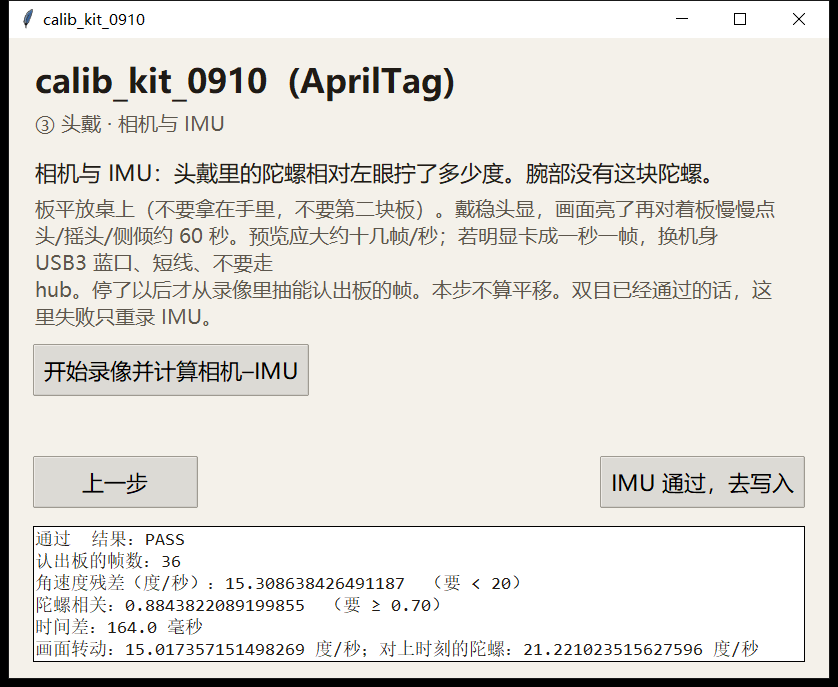Click the 陀螺相关 0.8843822089199855 line
This screenshot has width=838, height=687.
[238, 605]
